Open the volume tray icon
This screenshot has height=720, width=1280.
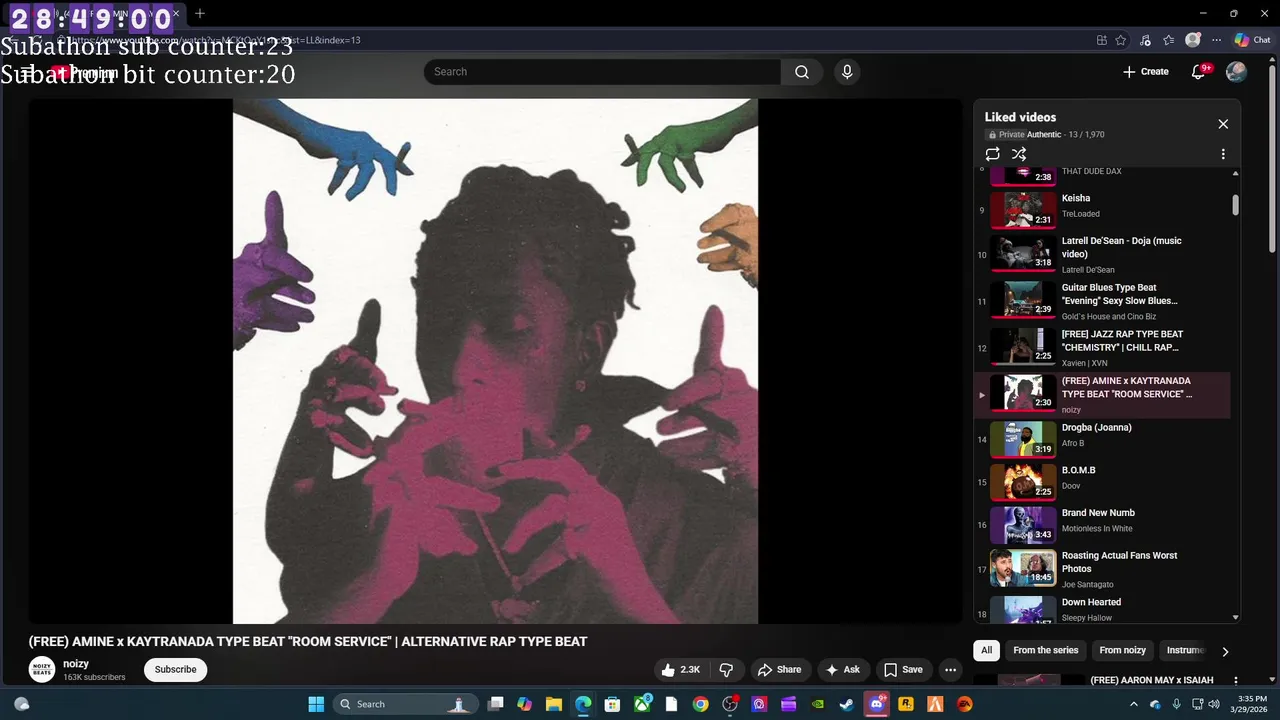[x=1214, y=704]
